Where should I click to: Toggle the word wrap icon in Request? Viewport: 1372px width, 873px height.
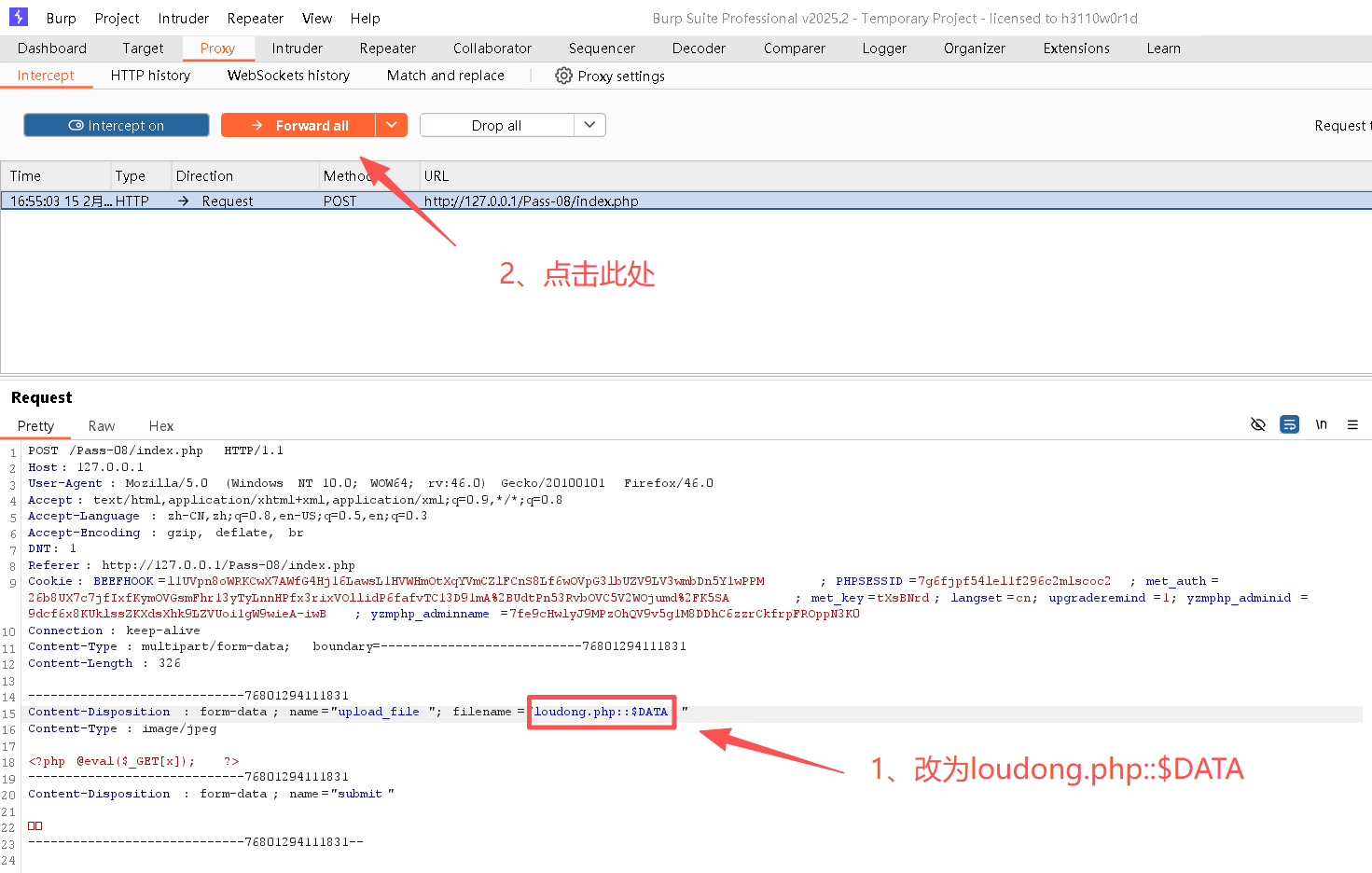1289,424
